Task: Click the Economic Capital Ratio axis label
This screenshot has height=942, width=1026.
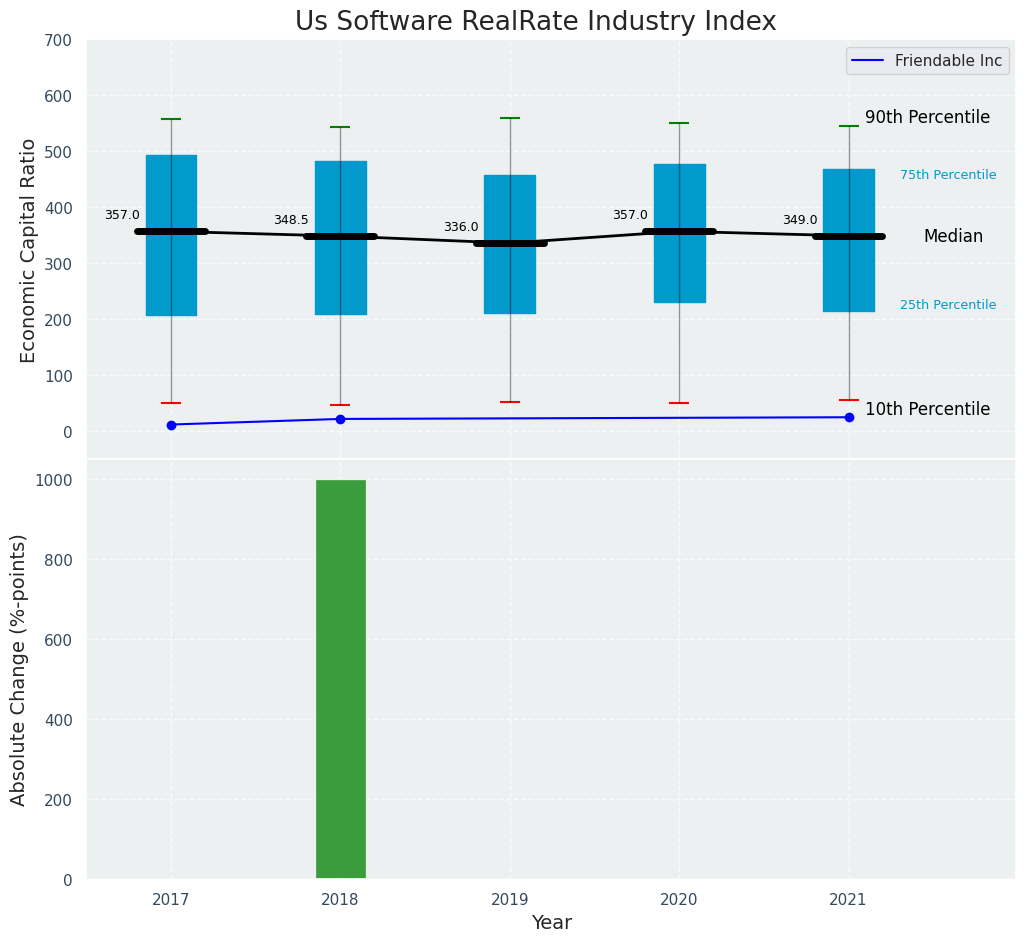Action: [x=28, y=250]
